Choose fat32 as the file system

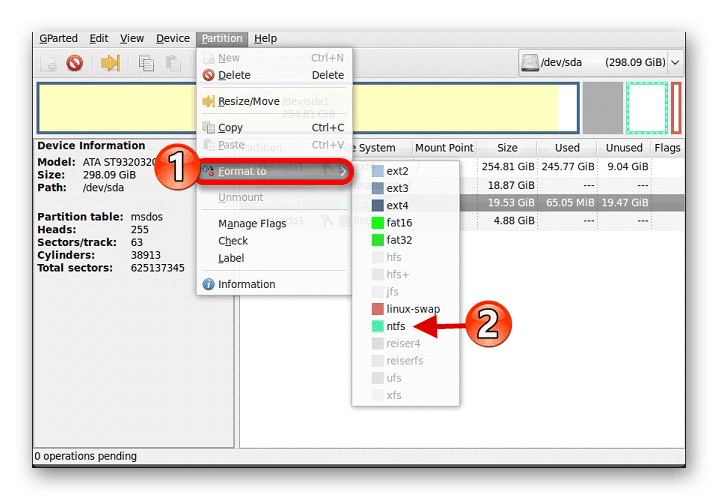399,240
